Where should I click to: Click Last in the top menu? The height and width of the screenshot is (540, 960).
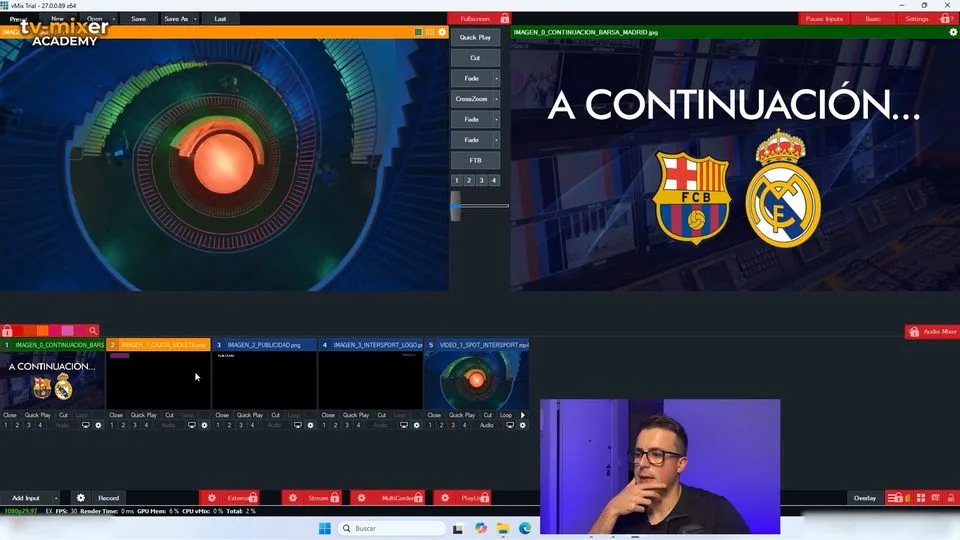coord(220,19)
